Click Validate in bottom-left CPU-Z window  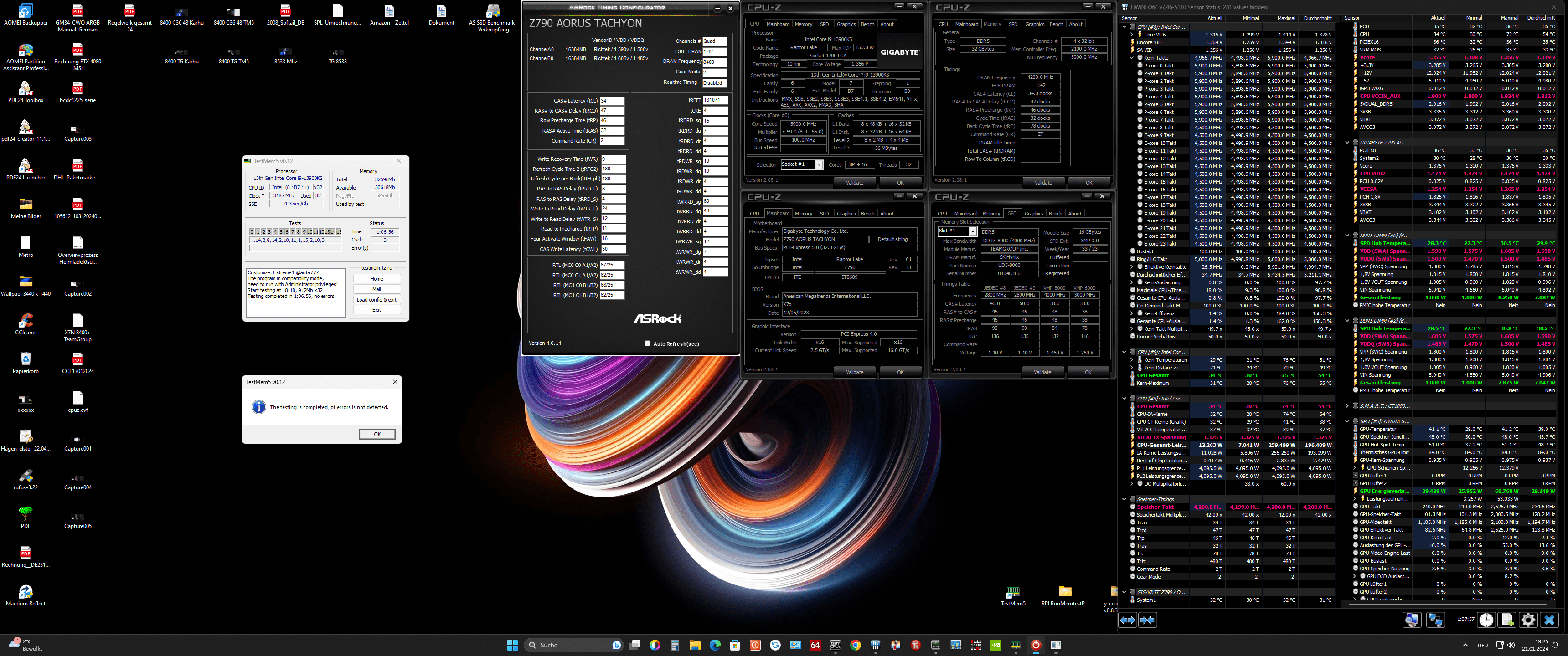[854, 372]
